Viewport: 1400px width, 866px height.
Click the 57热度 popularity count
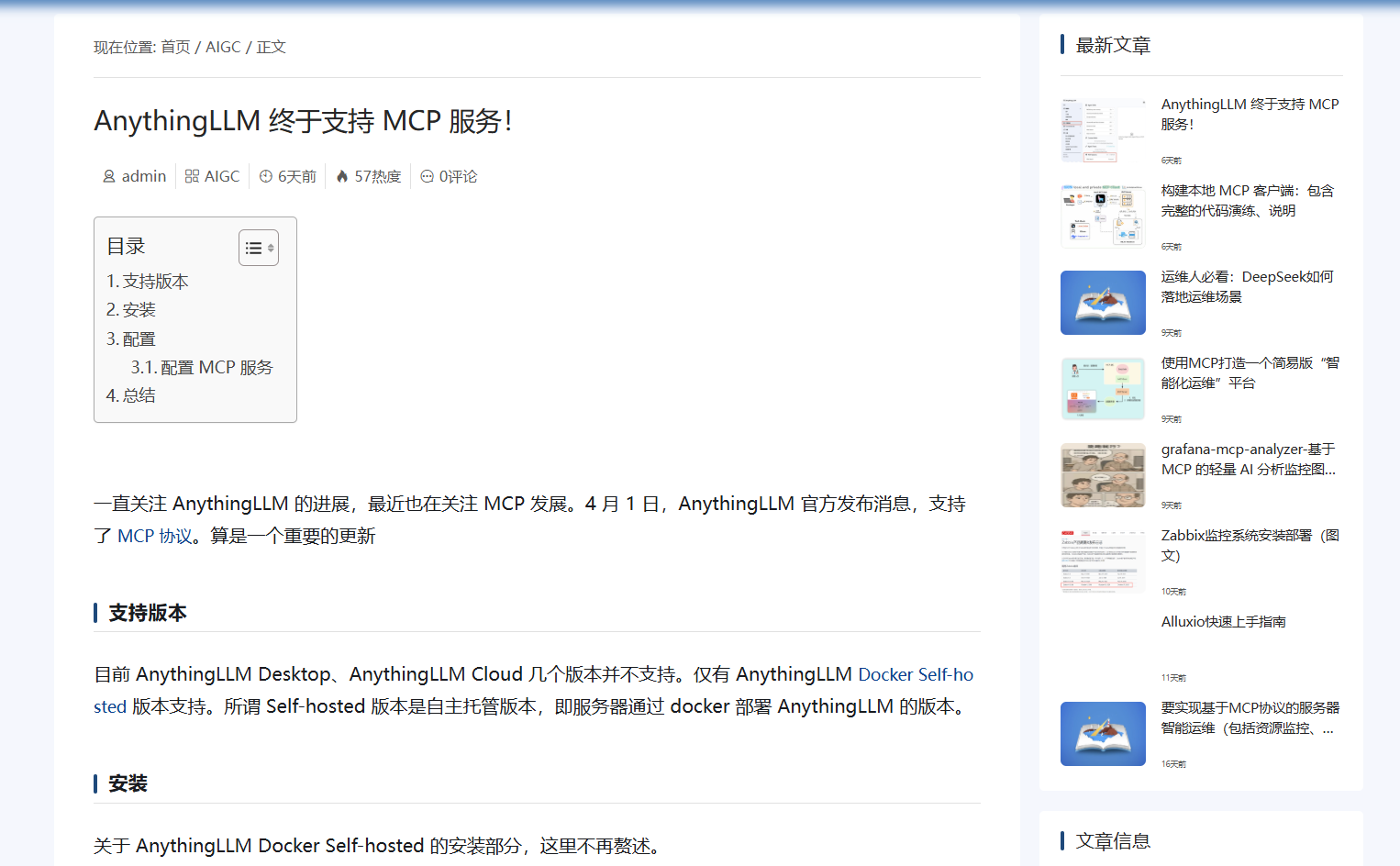click(378, 176)
